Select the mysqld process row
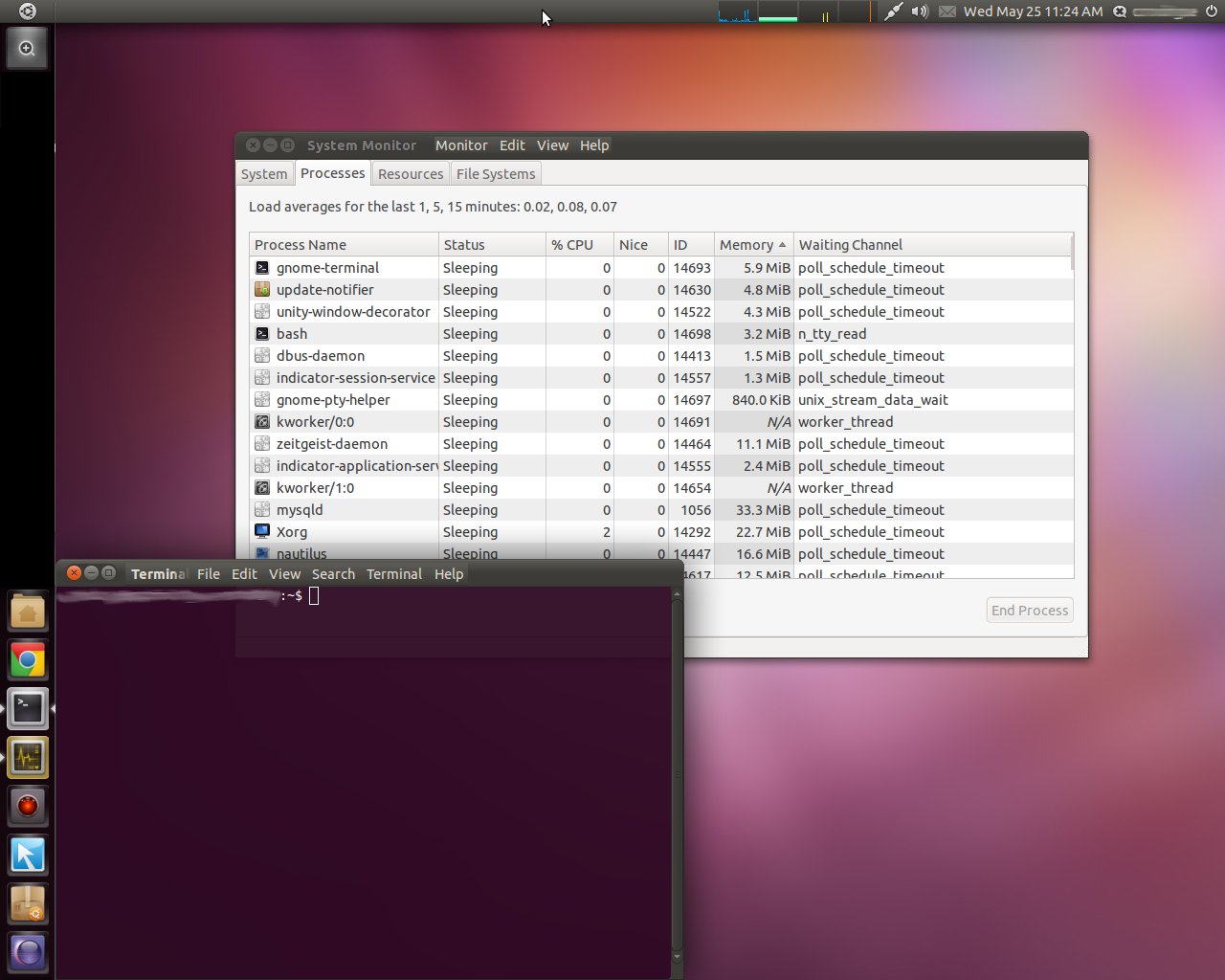 (300, 510)
